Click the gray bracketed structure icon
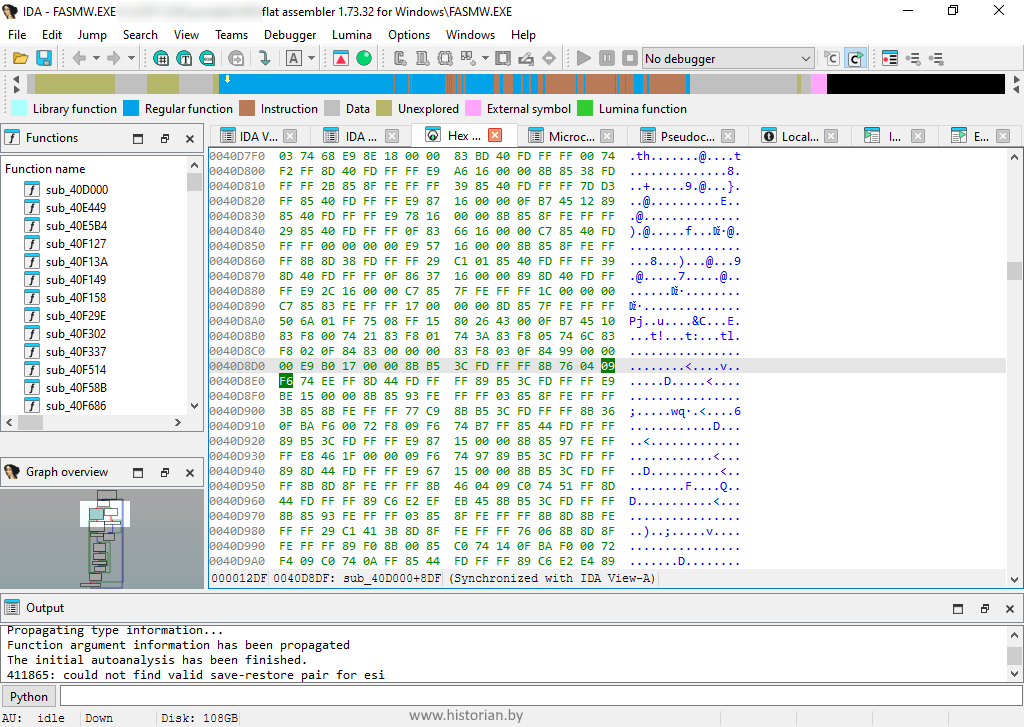The width and height of the screenshot is (1024, 727). point(445,59)
